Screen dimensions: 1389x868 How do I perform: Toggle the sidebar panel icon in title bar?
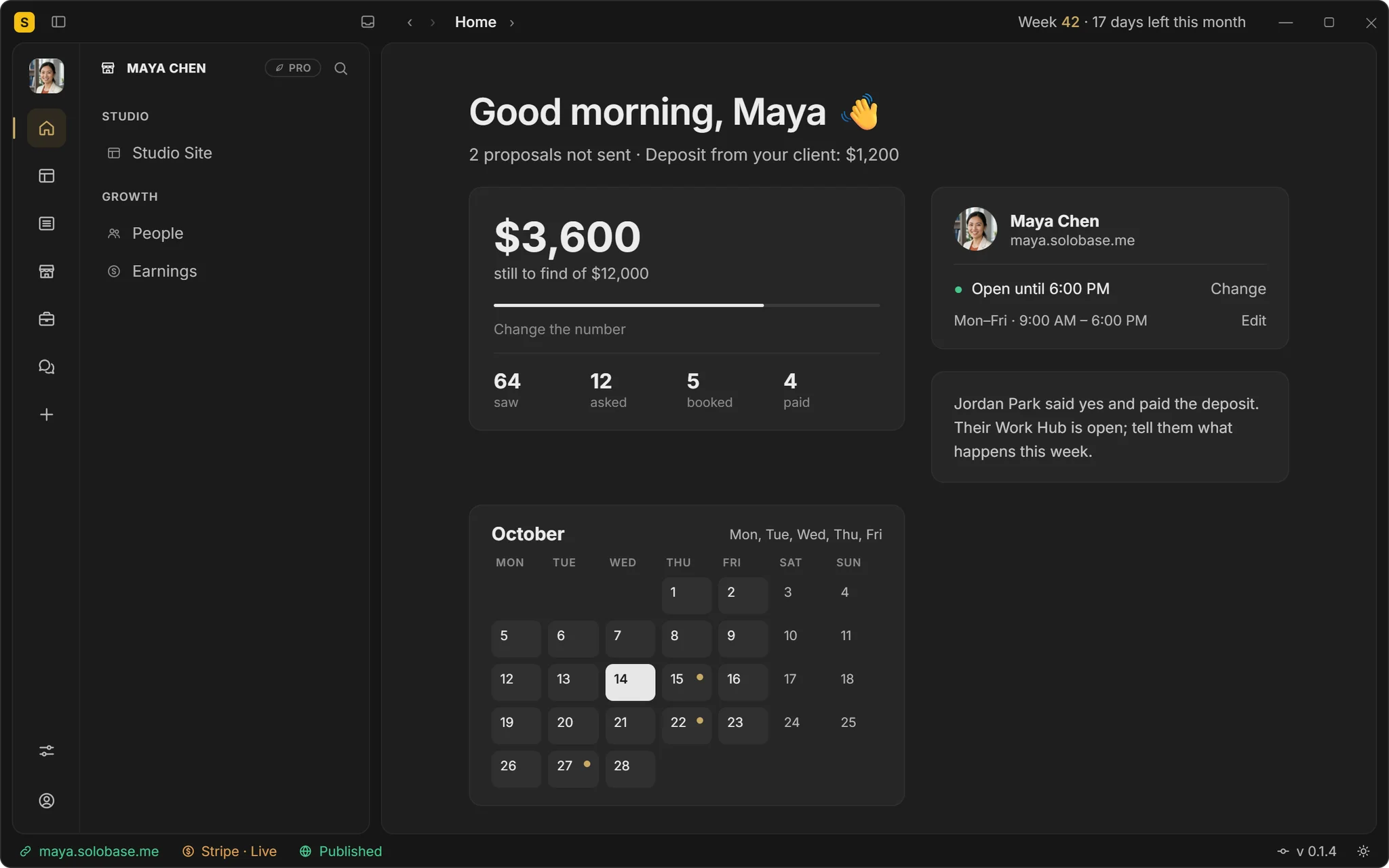[x=58, y=22]
